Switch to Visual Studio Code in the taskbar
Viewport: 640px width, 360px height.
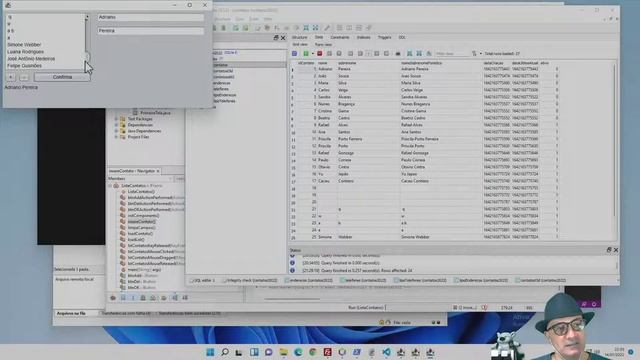(386, 352)
